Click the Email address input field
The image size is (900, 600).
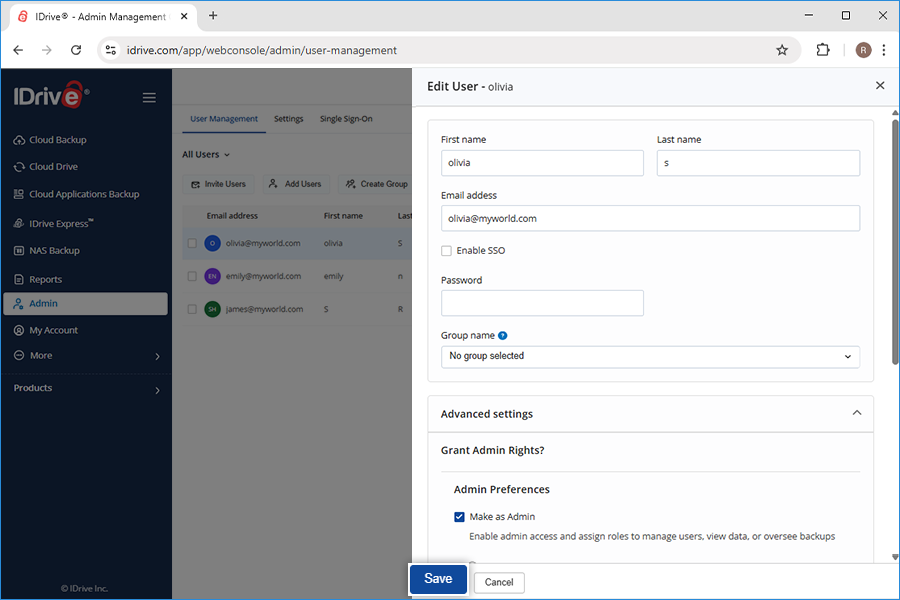point(650,218)
